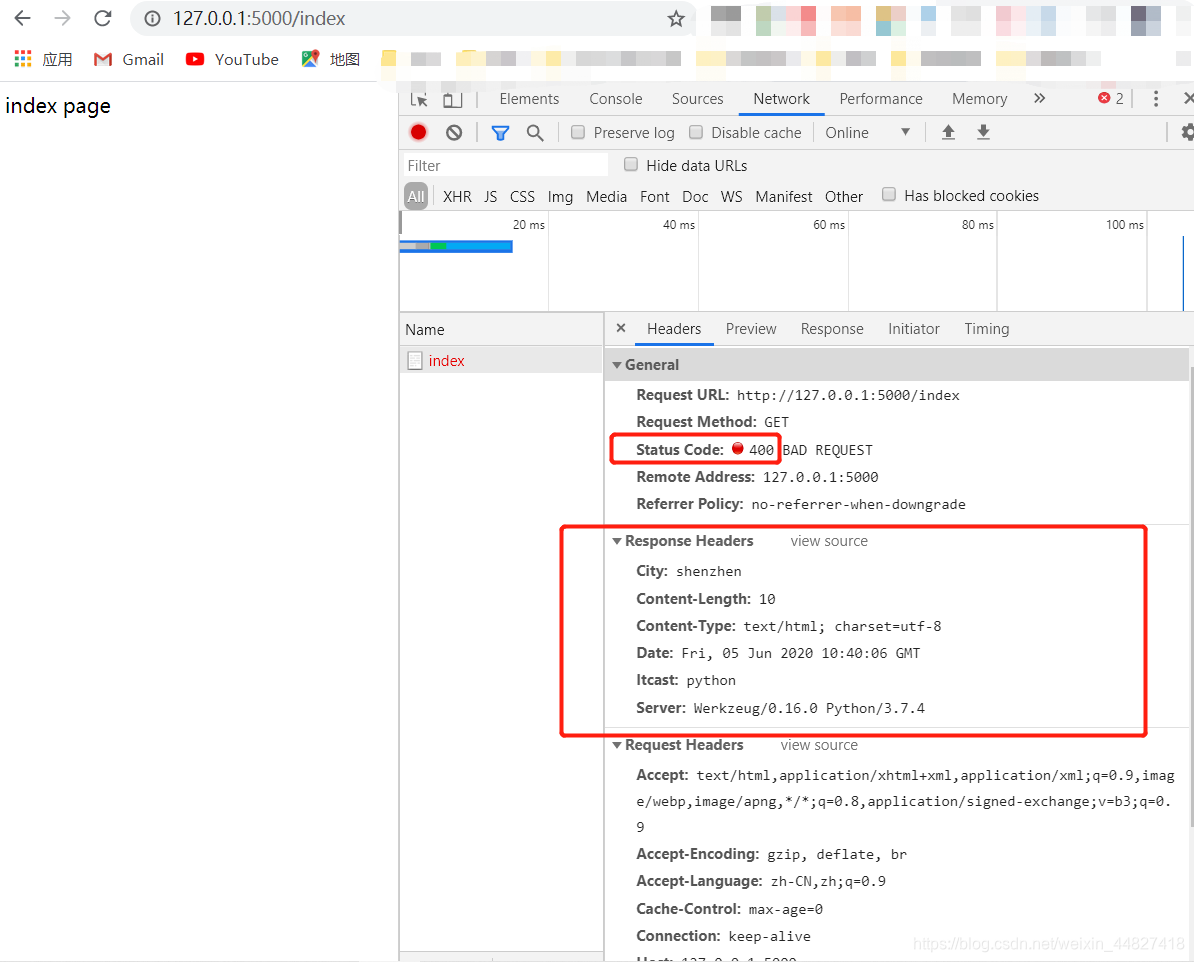Open the Apps grid bookmark icon
Viewport: 1194px width, 962px height.
click(x=23, y=59)
